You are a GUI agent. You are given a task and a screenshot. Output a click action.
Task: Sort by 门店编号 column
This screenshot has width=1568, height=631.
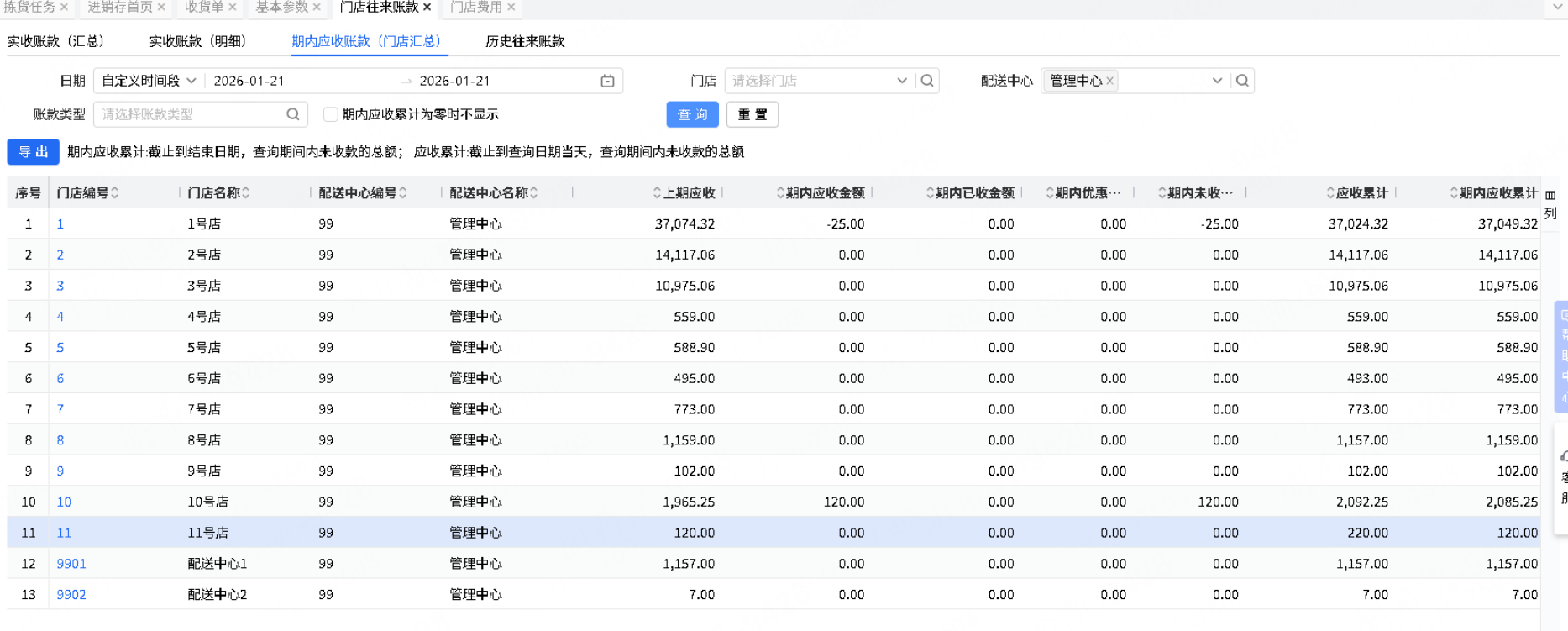(115, 193)
